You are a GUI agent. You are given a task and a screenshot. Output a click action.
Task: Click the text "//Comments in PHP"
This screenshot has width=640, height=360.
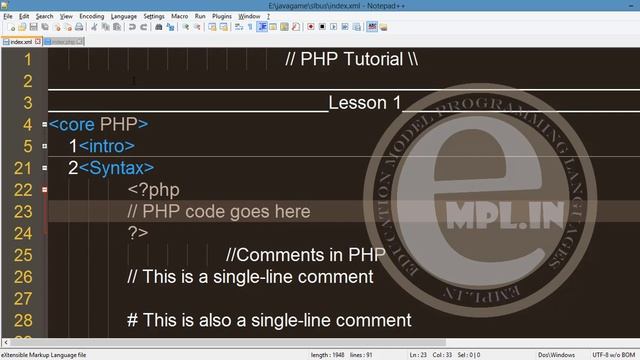(306, 255)
